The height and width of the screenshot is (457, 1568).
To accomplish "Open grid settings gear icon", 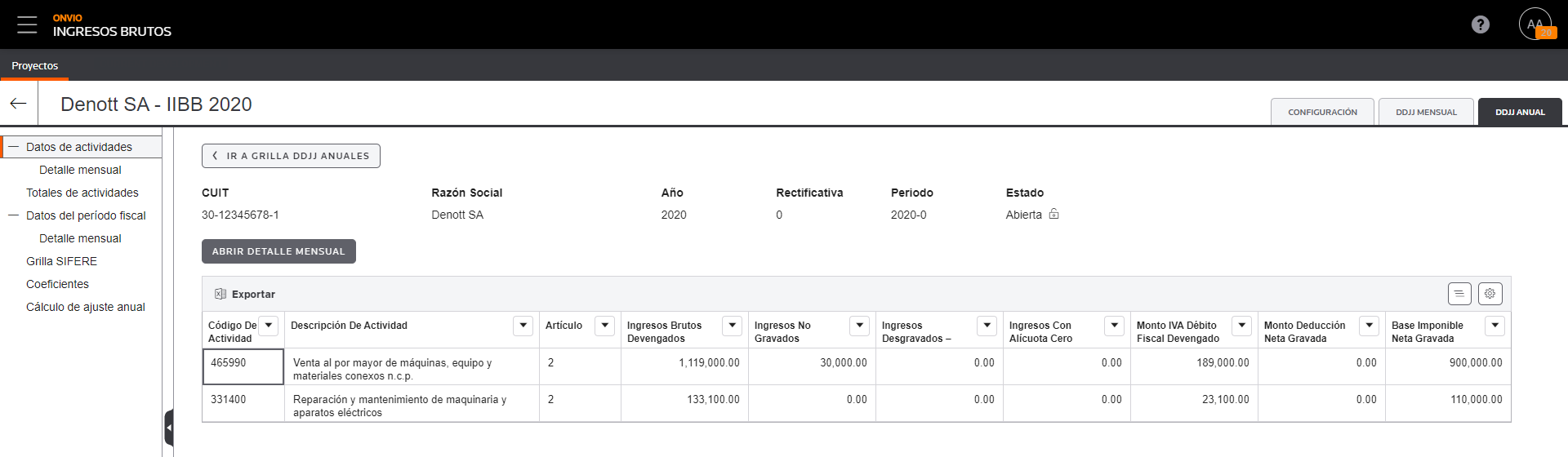I will (x=1490, y=294).
